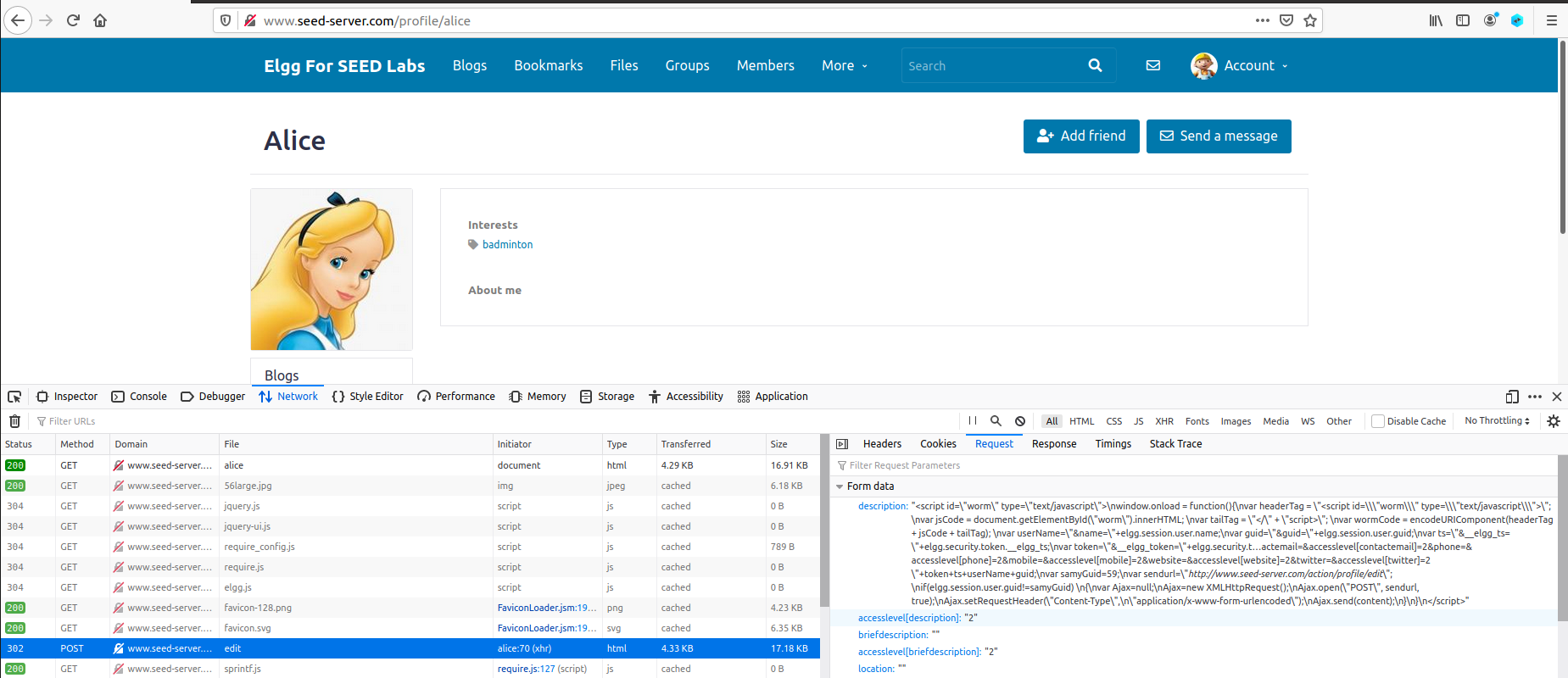Select the 56large.jpg request row
The image size is (1568, 678).
click(410, 486)
